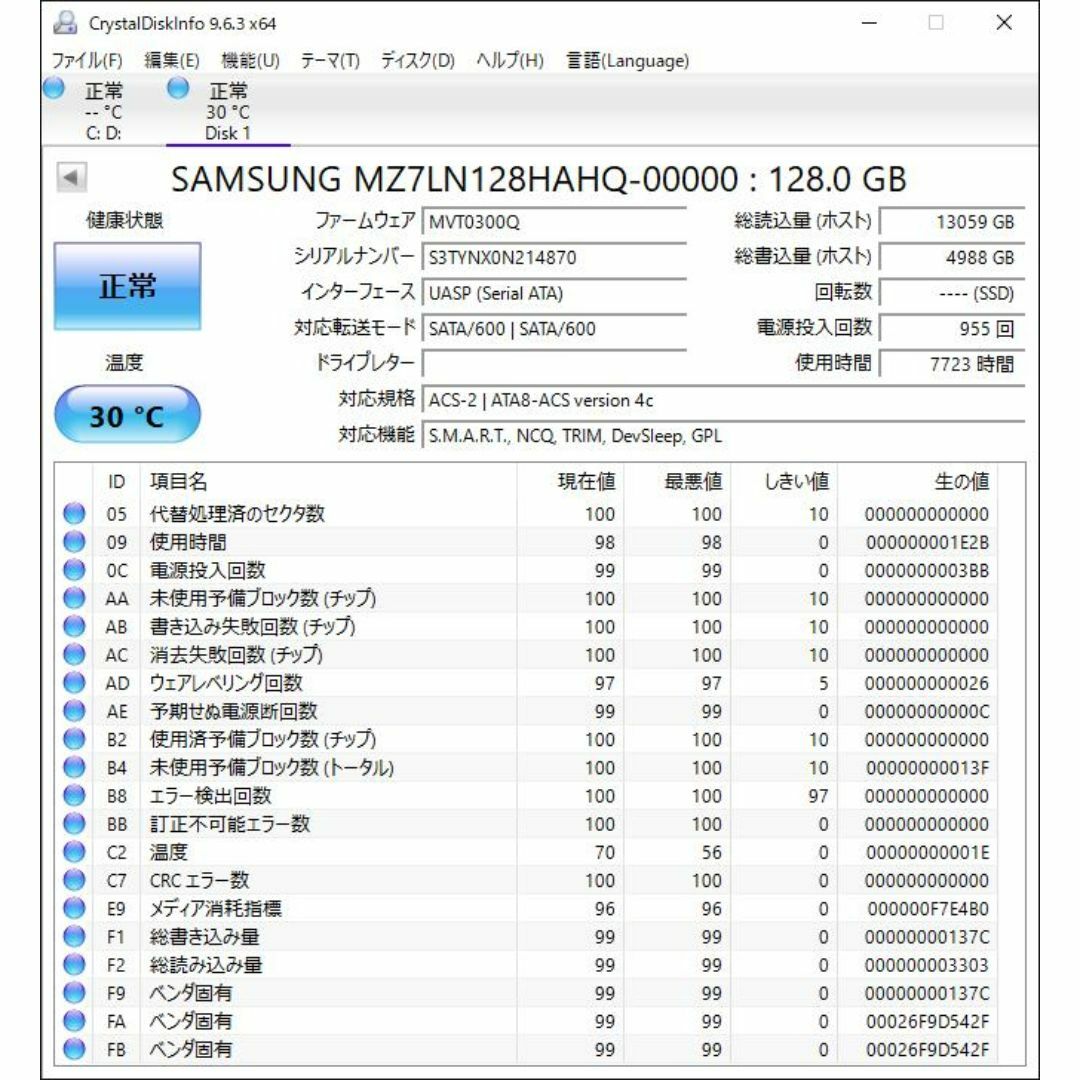The width and height of the screenshot is (1080, 1080).
Task: Click the drive title SAMSUNG MZ7LN128HAHQ-00000
Action: 455,179
